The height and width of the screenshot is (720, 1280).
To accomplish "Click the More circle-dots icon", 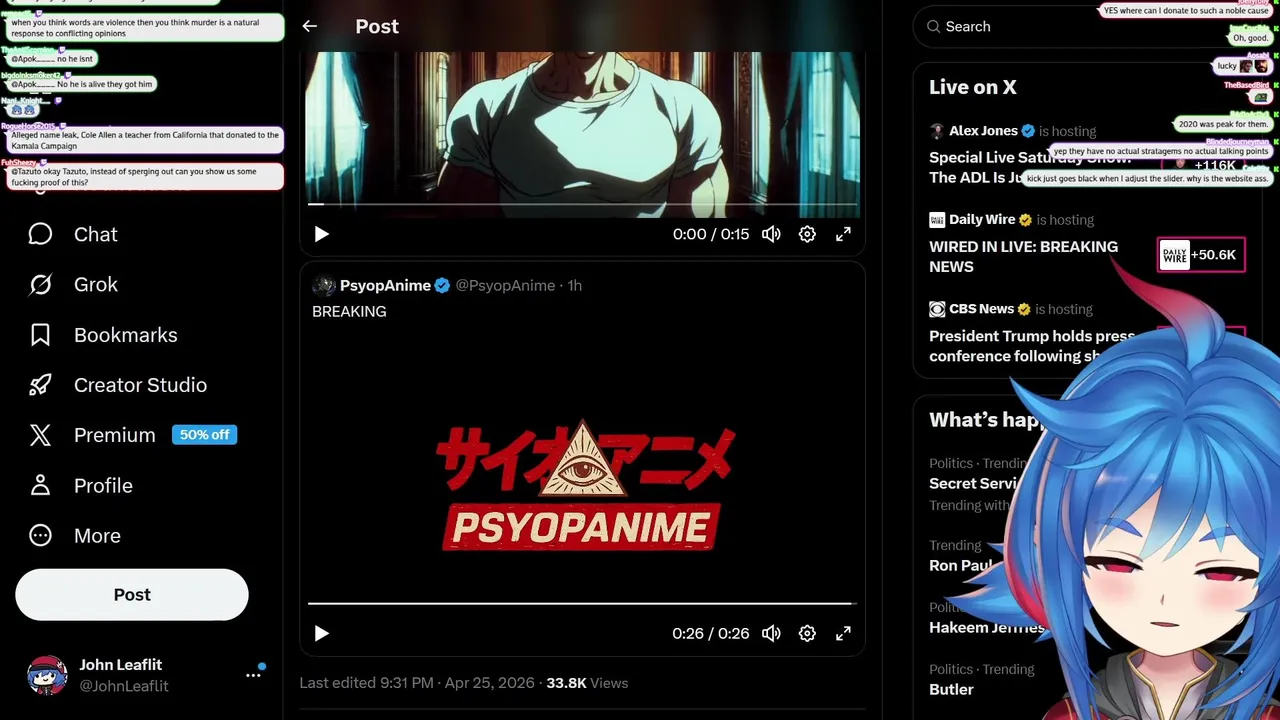I will [40, 535].
